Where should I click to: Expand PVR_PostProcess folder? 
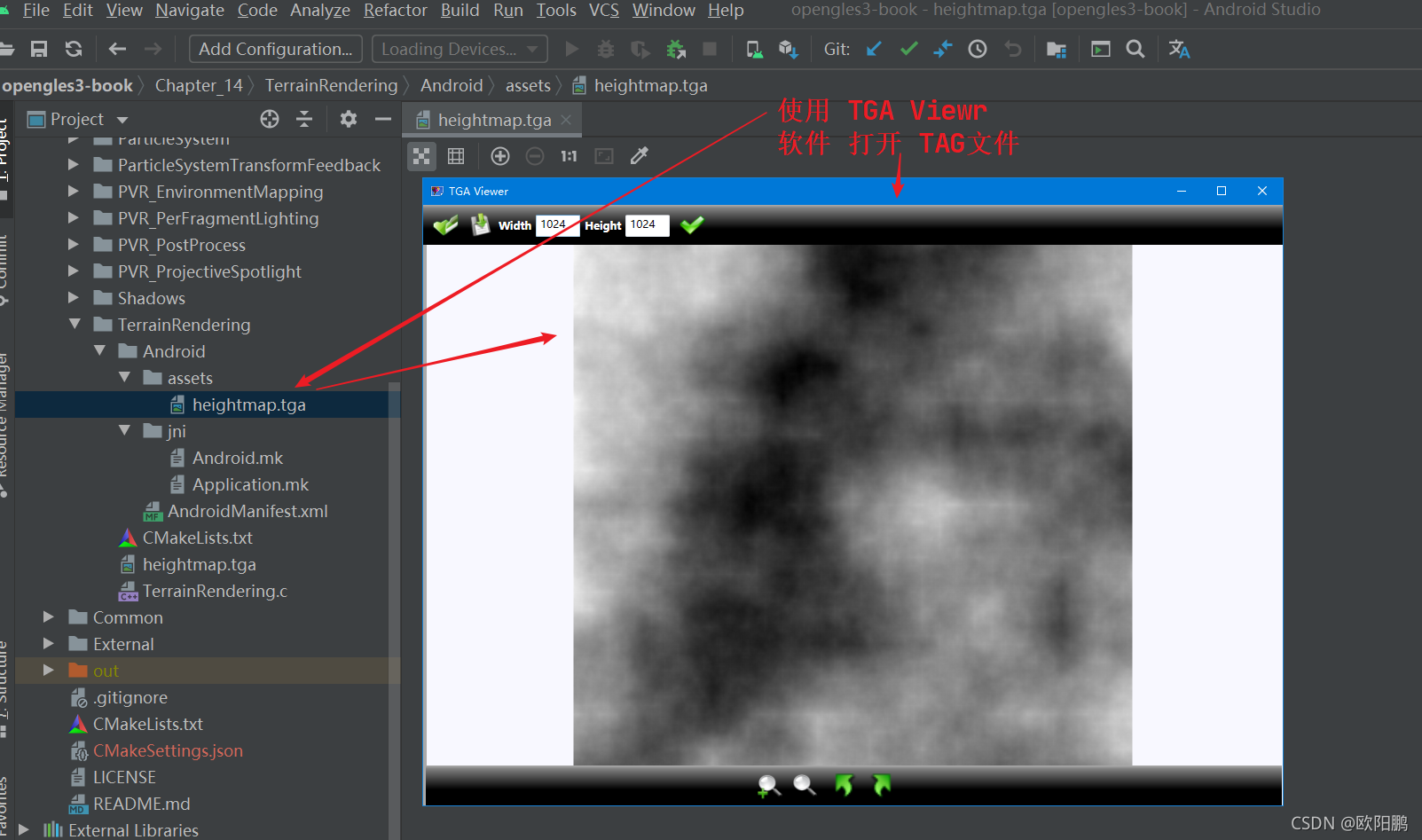click(74, 245)
